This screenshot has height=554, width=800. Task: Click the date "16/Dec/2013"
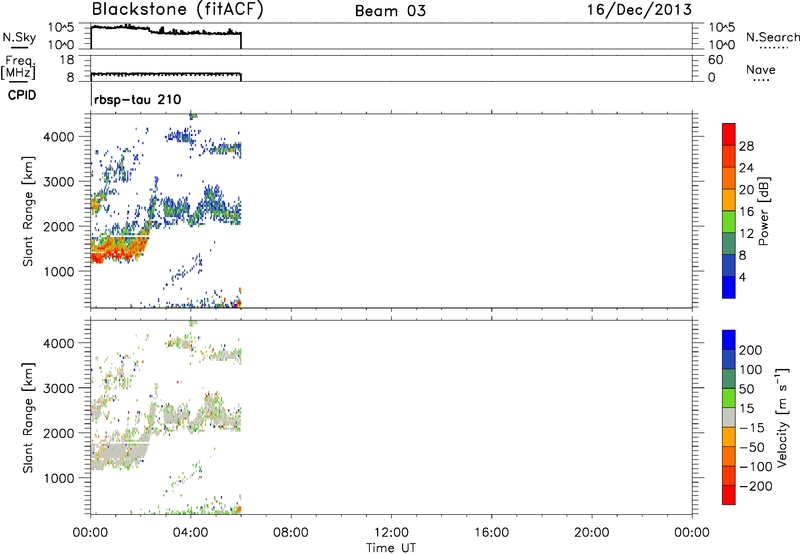[x=639, y=10]
